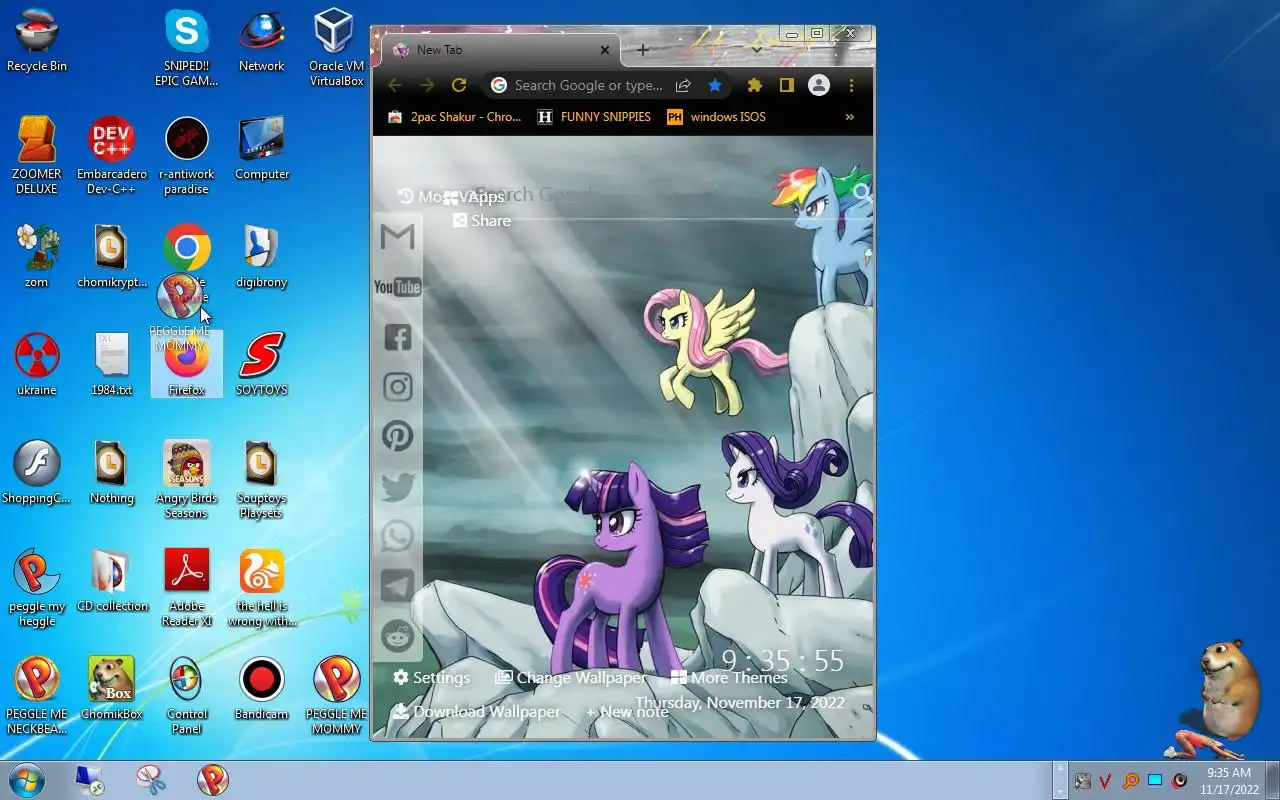Screen dimensions: 1280x800
Task: Open Souptoys Playsets desktop icon
Action: coord(261,480)
